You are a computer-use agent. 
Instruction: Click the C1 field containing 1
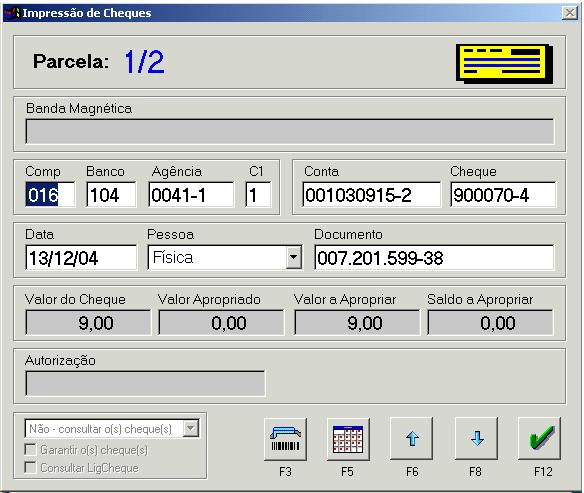click(x=258, y=194)
